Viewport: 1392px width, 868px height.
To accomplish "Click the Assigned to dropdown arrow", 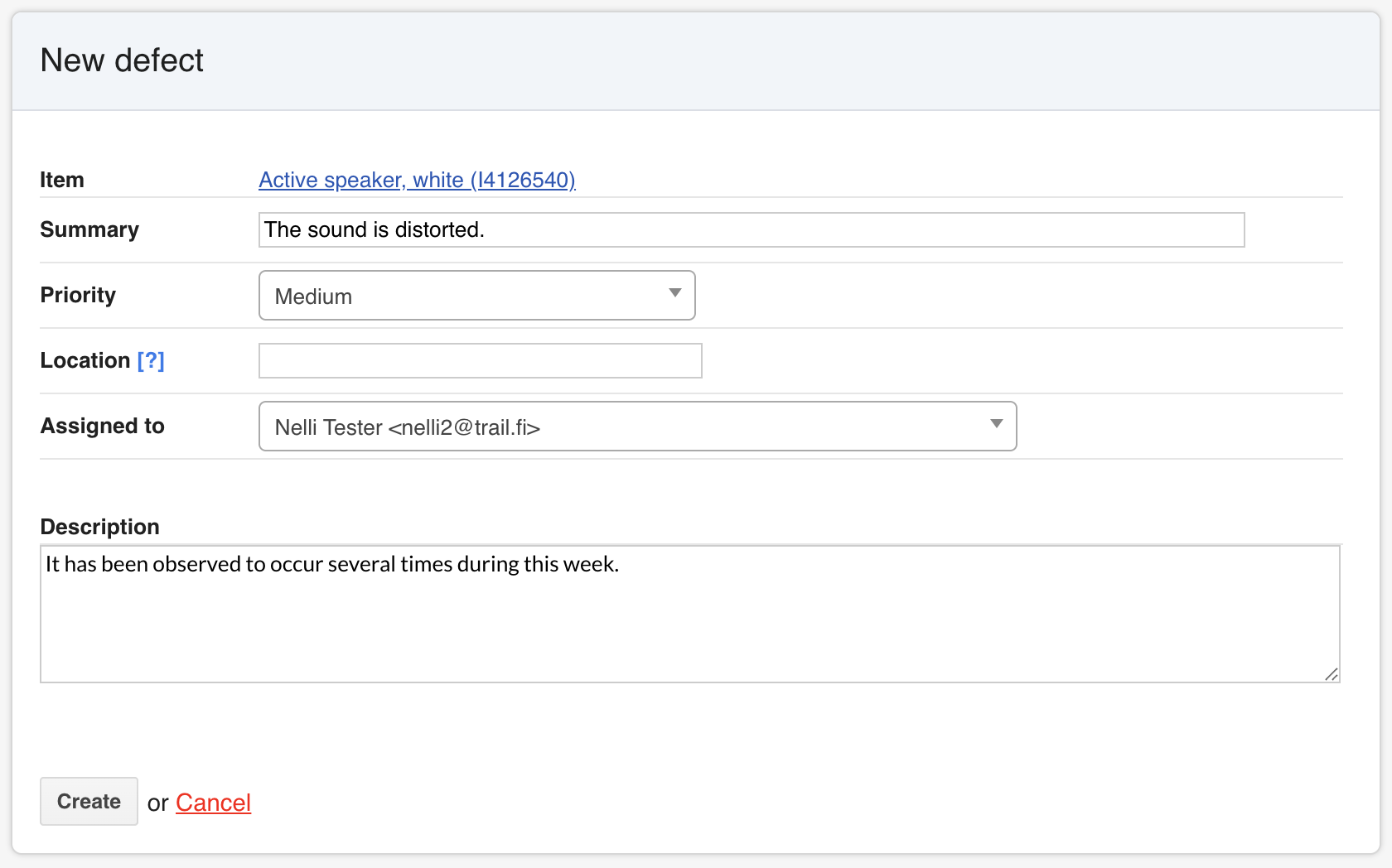I will (996, 424).
